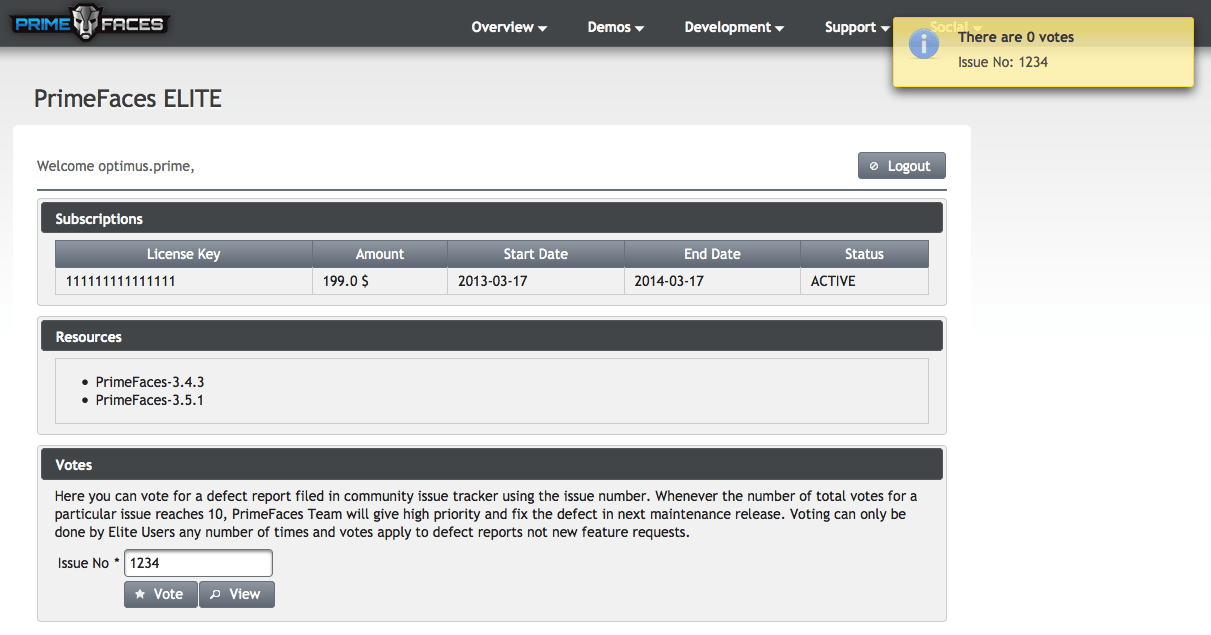
Task: Select the 2013-03-17 start date cell
Action: coord(536,281)
